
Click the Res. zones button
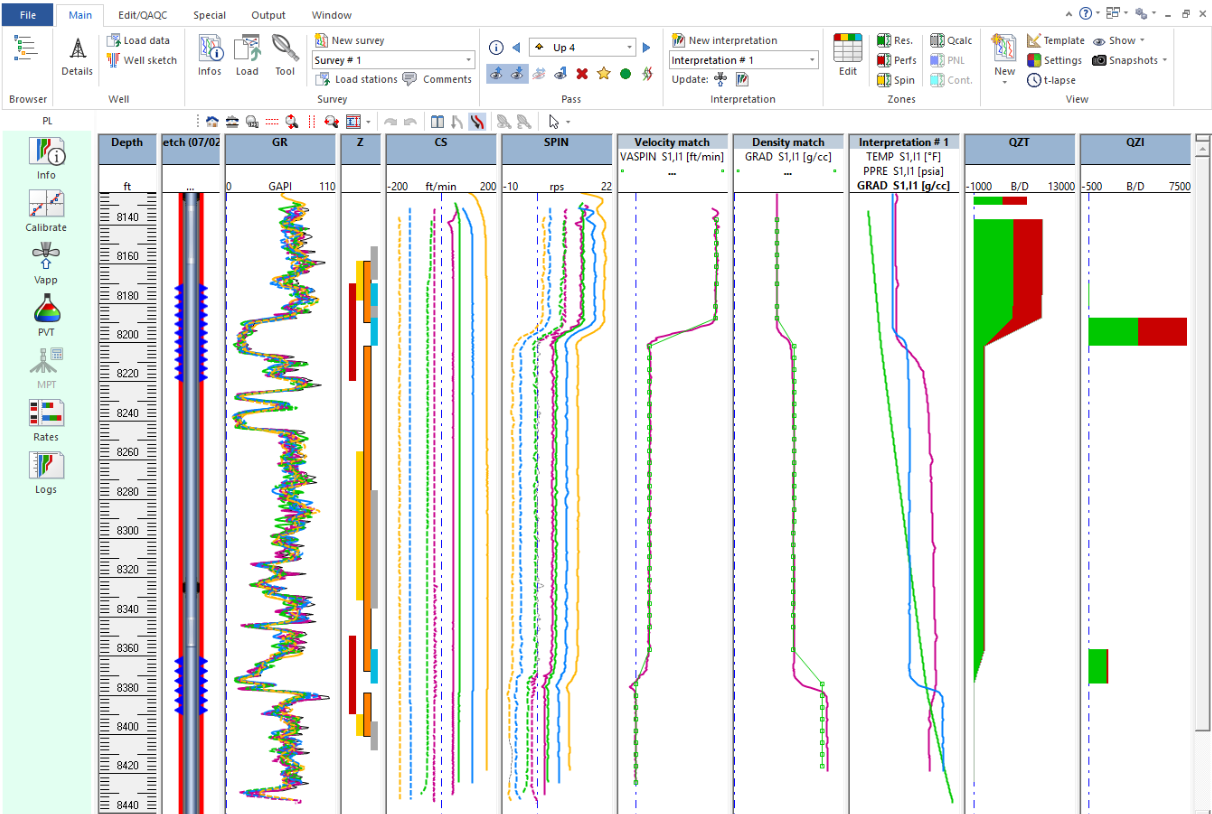895,41
